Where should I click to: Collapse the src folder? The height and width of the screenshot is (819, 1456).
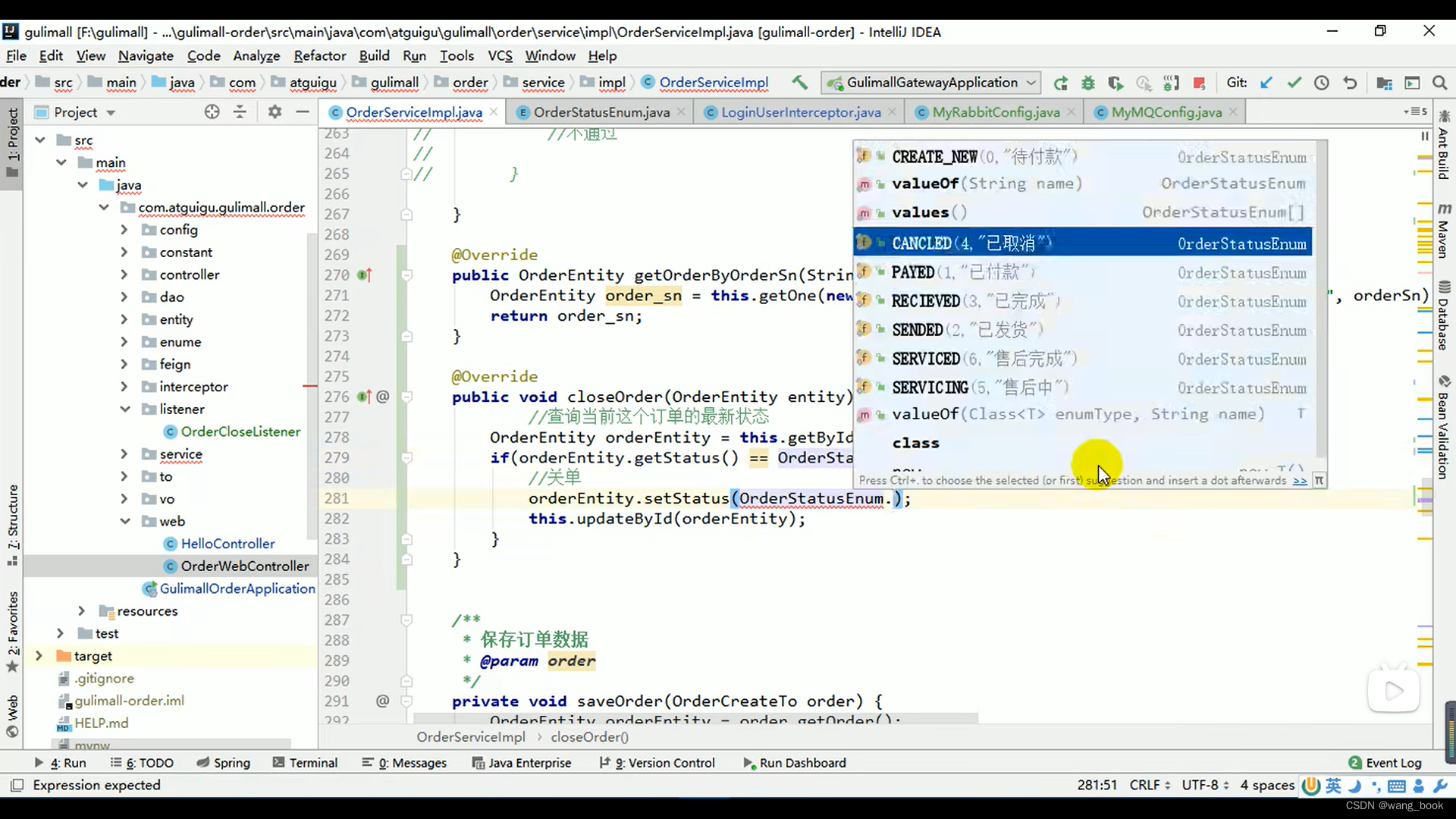coord(40,140)
